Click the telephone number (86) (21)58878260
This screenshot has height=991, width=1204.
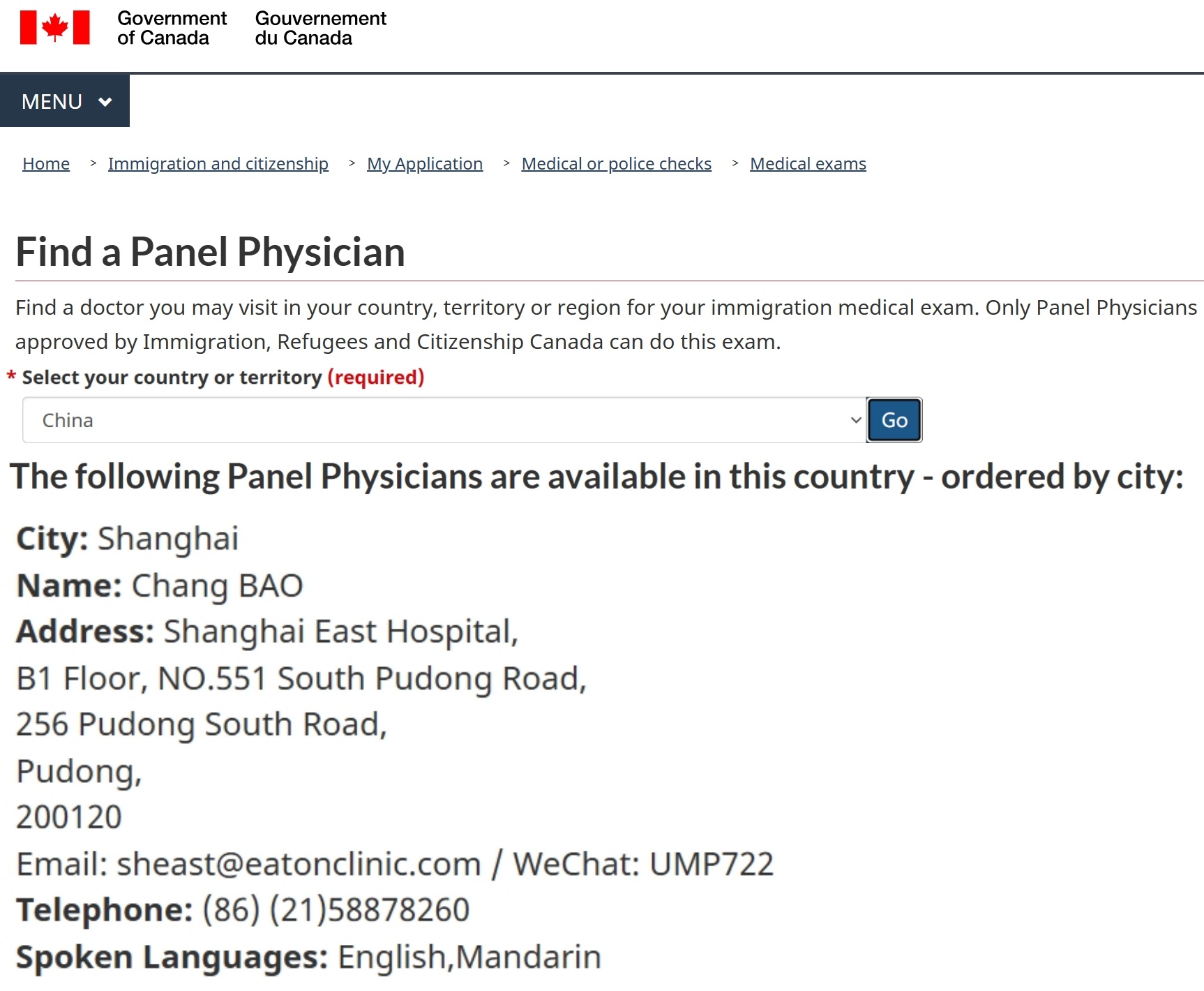(x=336, y=910)
